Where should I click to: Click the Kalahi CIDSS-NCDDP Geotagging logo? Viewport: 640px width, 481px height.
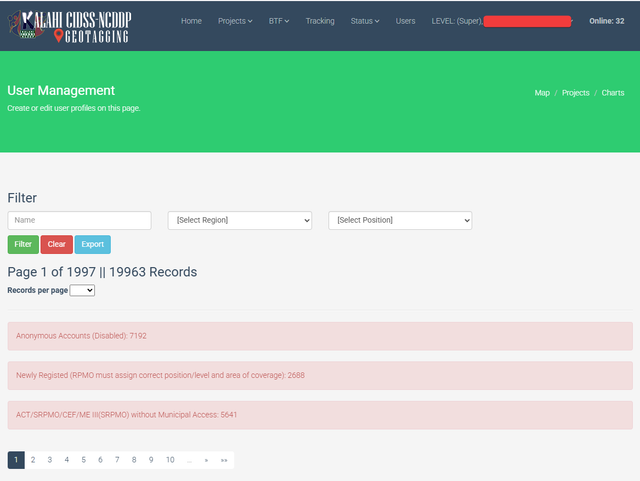coord(70,26)
